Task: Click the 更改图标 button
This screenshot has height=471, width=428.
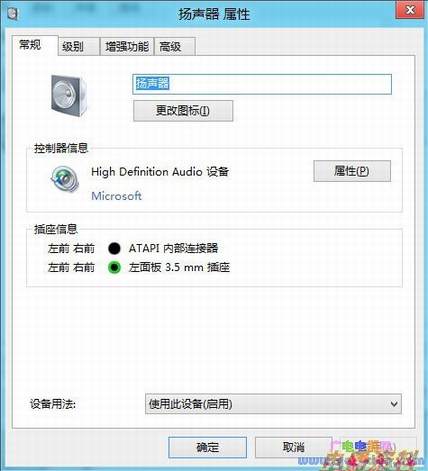Action: click(x=183, y=111)
